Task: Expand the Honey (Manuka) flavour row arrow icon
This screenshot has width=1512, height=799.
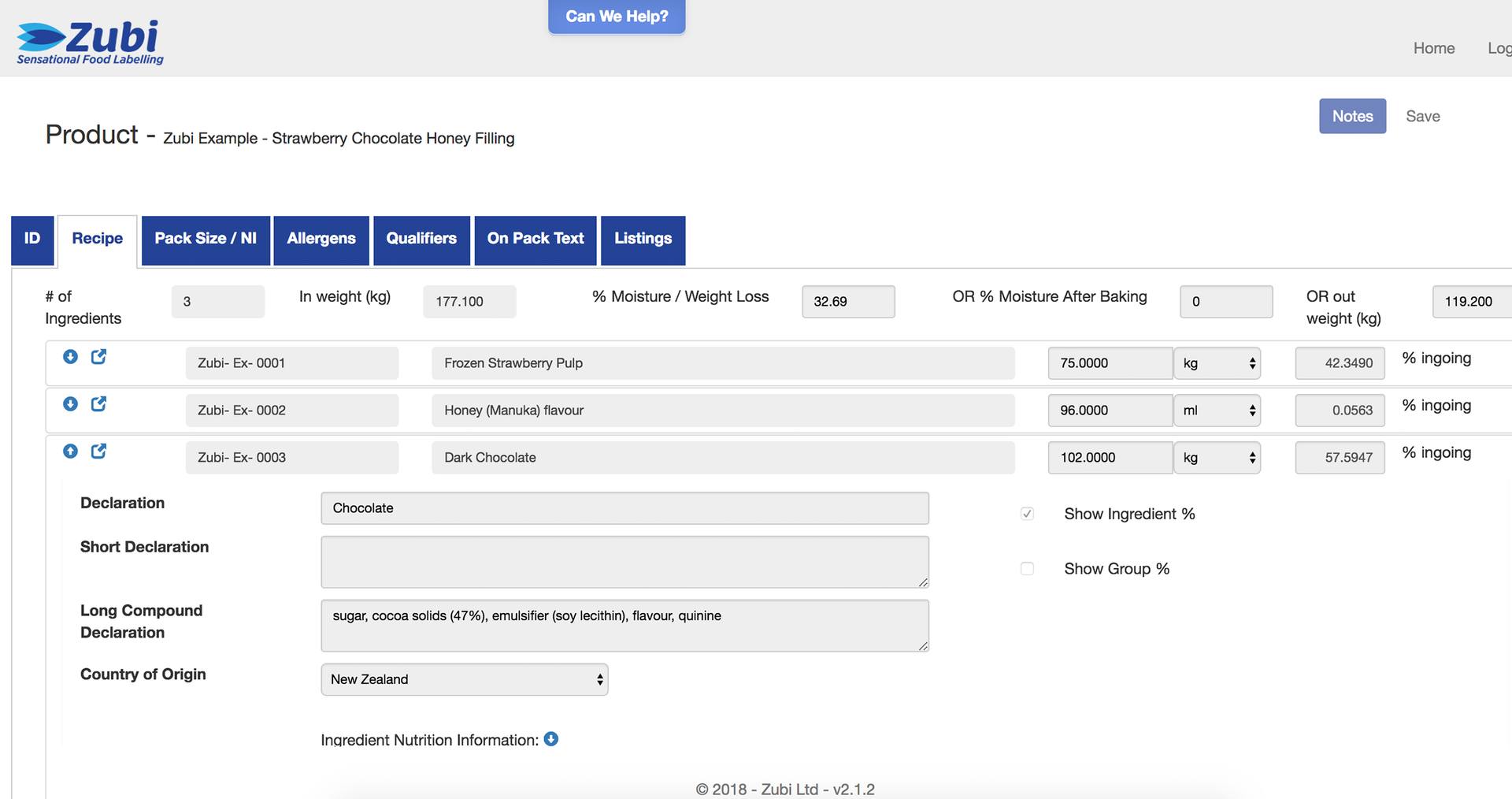Action: pyautogui.click(x=70, y=404)
